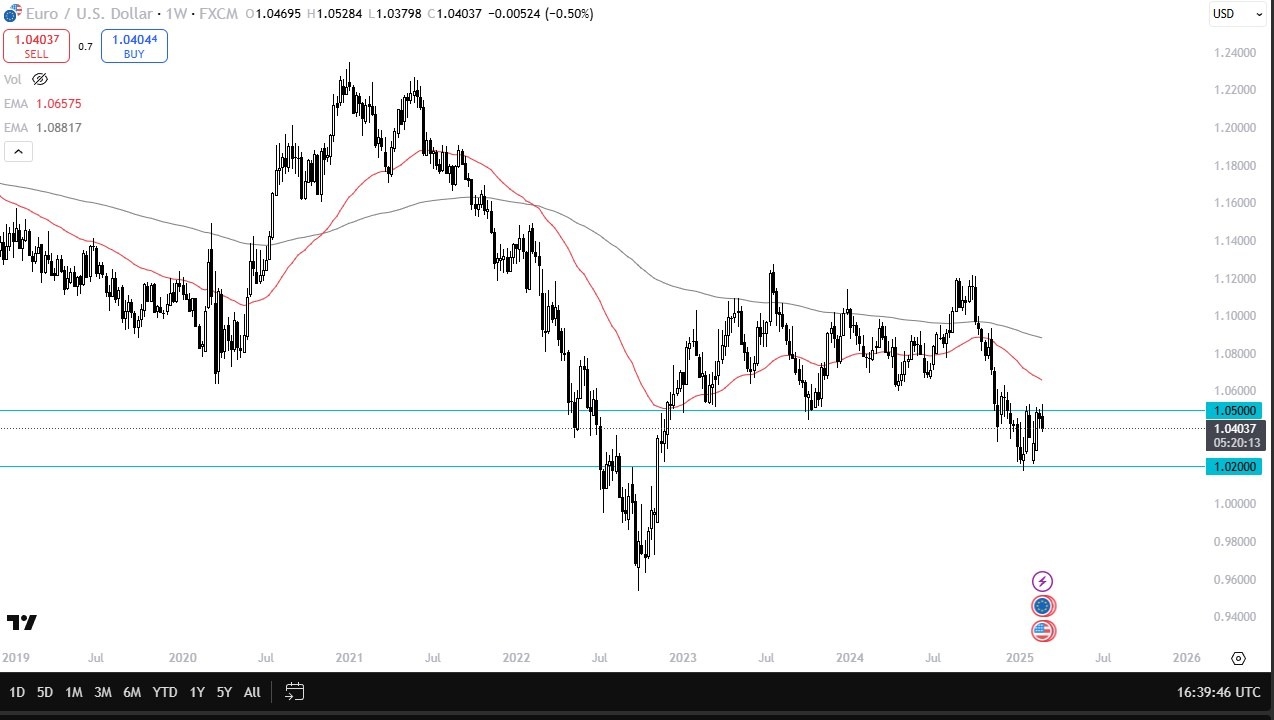Toggle Vol indicator visibility eye
The image size is (1274, 720).
coord(40,79)
